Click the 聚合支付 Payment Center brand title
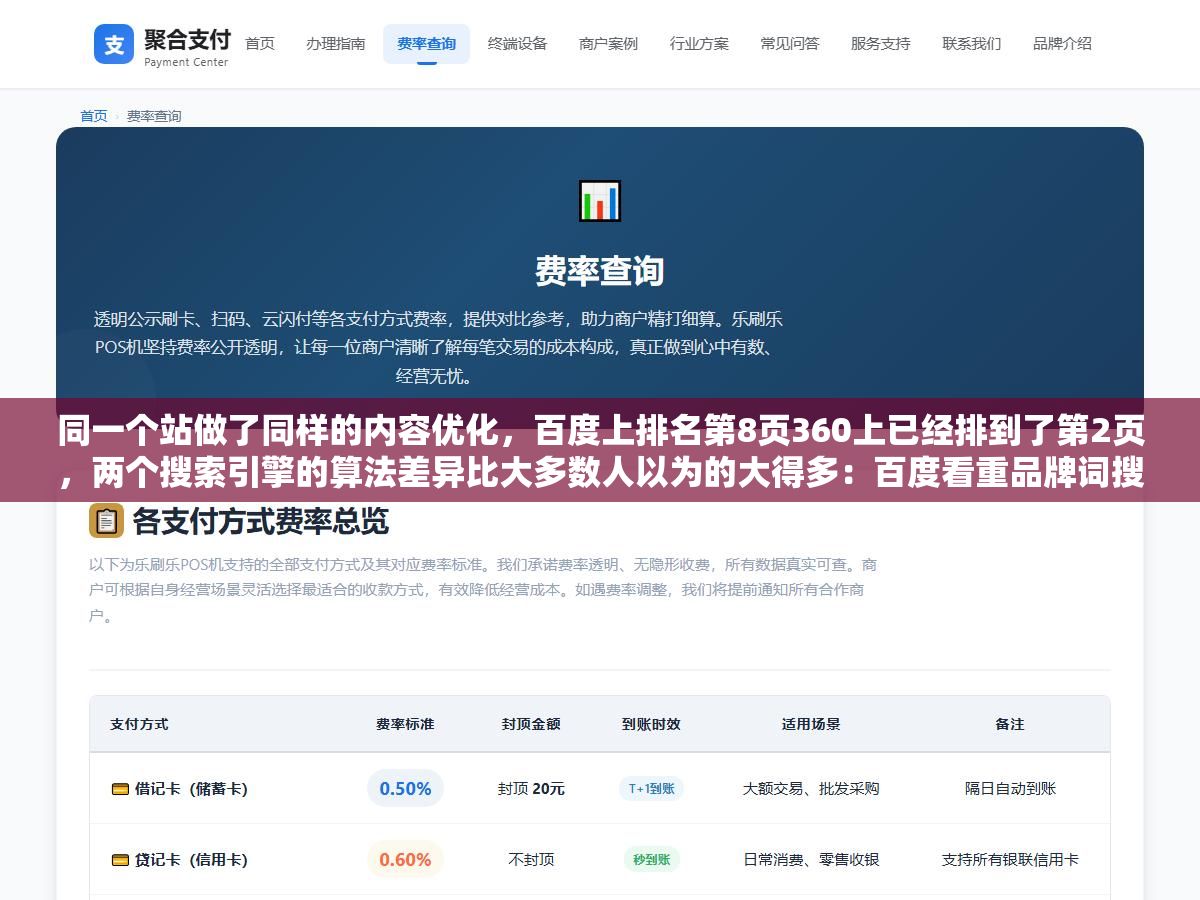Image resolution: width=1200 pixels, height=900 pixels. [187, 46]
